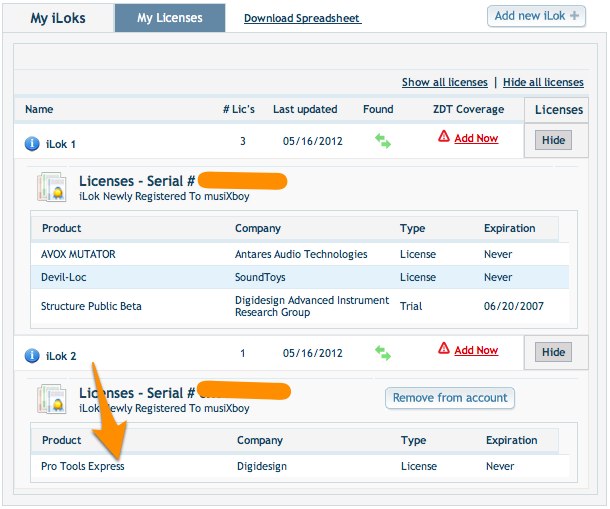
Task: Click the license certificate icon under iLok 2
Action: [x=52, y=399]
